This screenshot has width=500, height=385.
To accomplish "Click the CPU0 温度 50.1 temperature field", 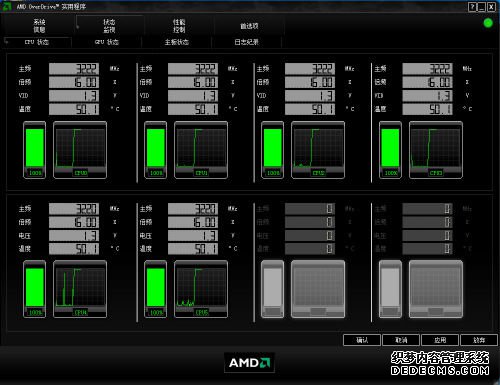I will pos(74,109).
